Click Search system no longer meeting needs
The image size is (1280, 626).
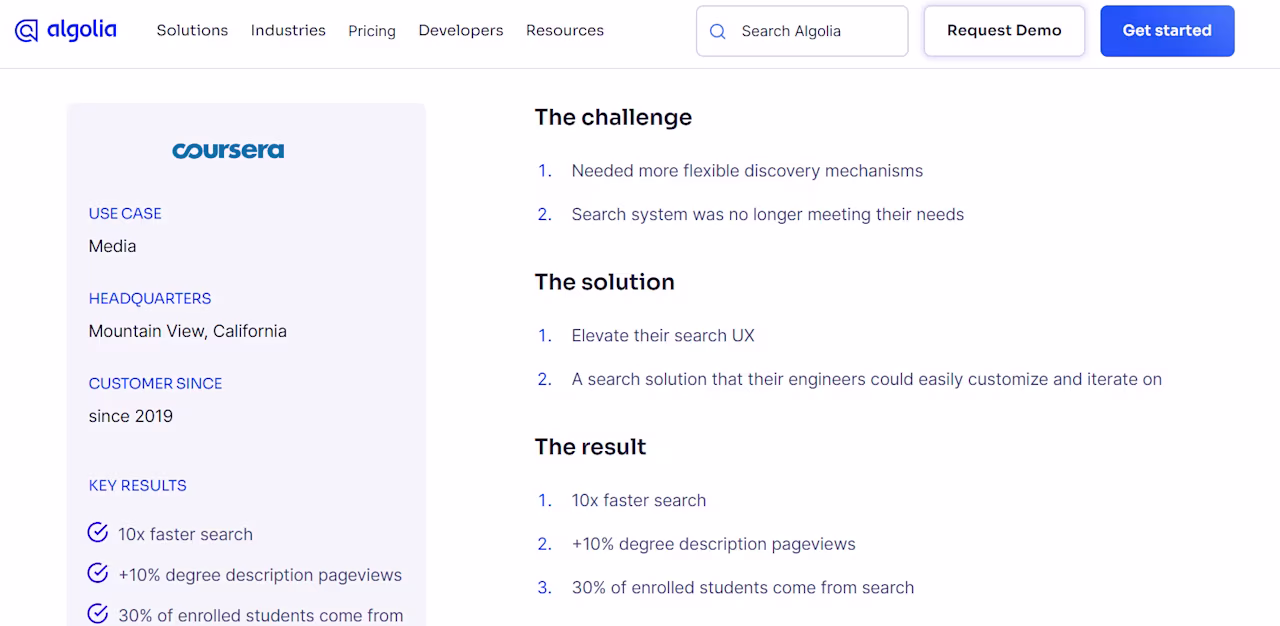click(x=768, y=214)
